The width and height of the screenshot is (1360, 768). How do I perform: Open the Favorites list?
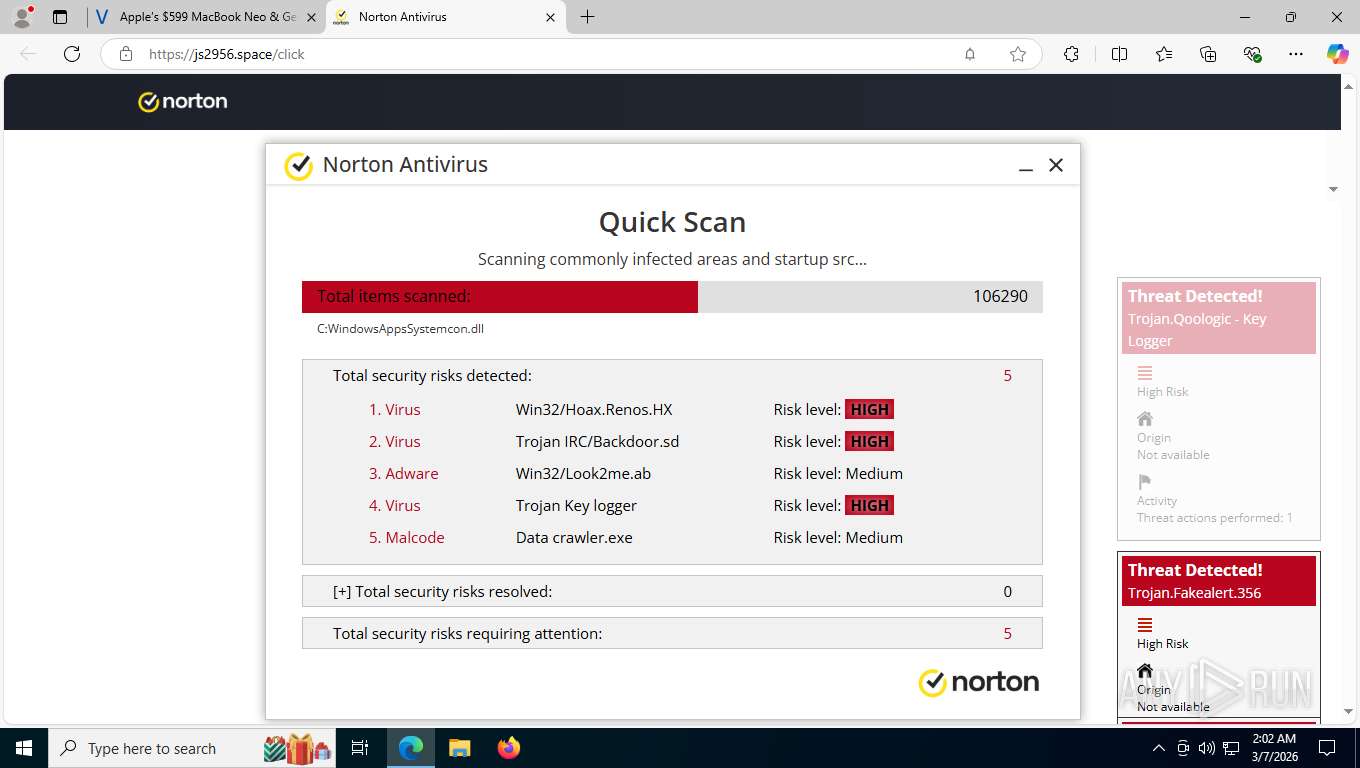click(x=1164, y=54)
